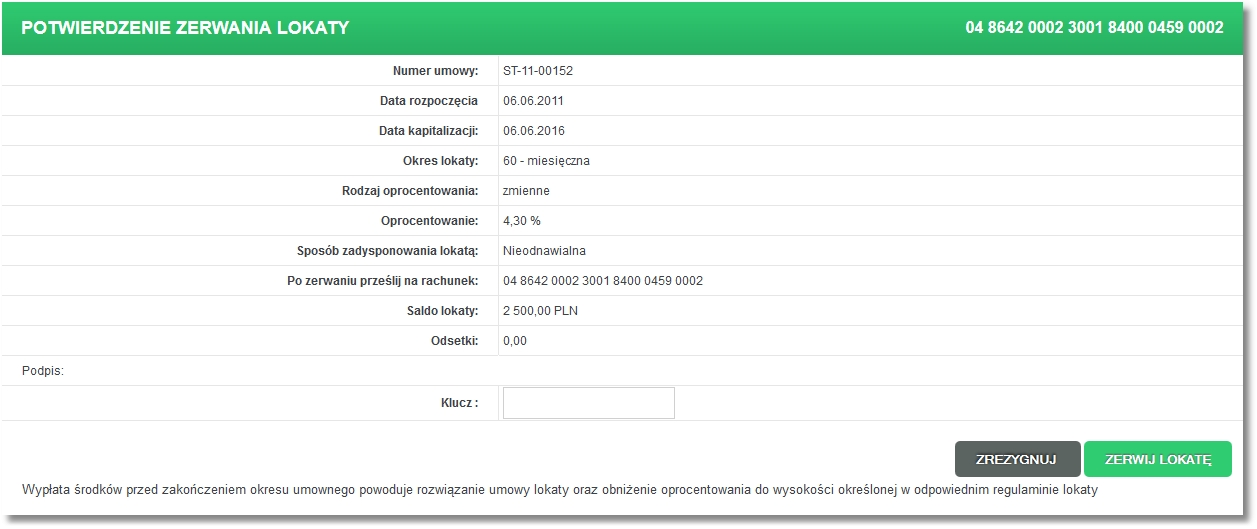
Task: Click the Odsetki value 0,00
Action: pyautogui.click(x=515, y=341)
